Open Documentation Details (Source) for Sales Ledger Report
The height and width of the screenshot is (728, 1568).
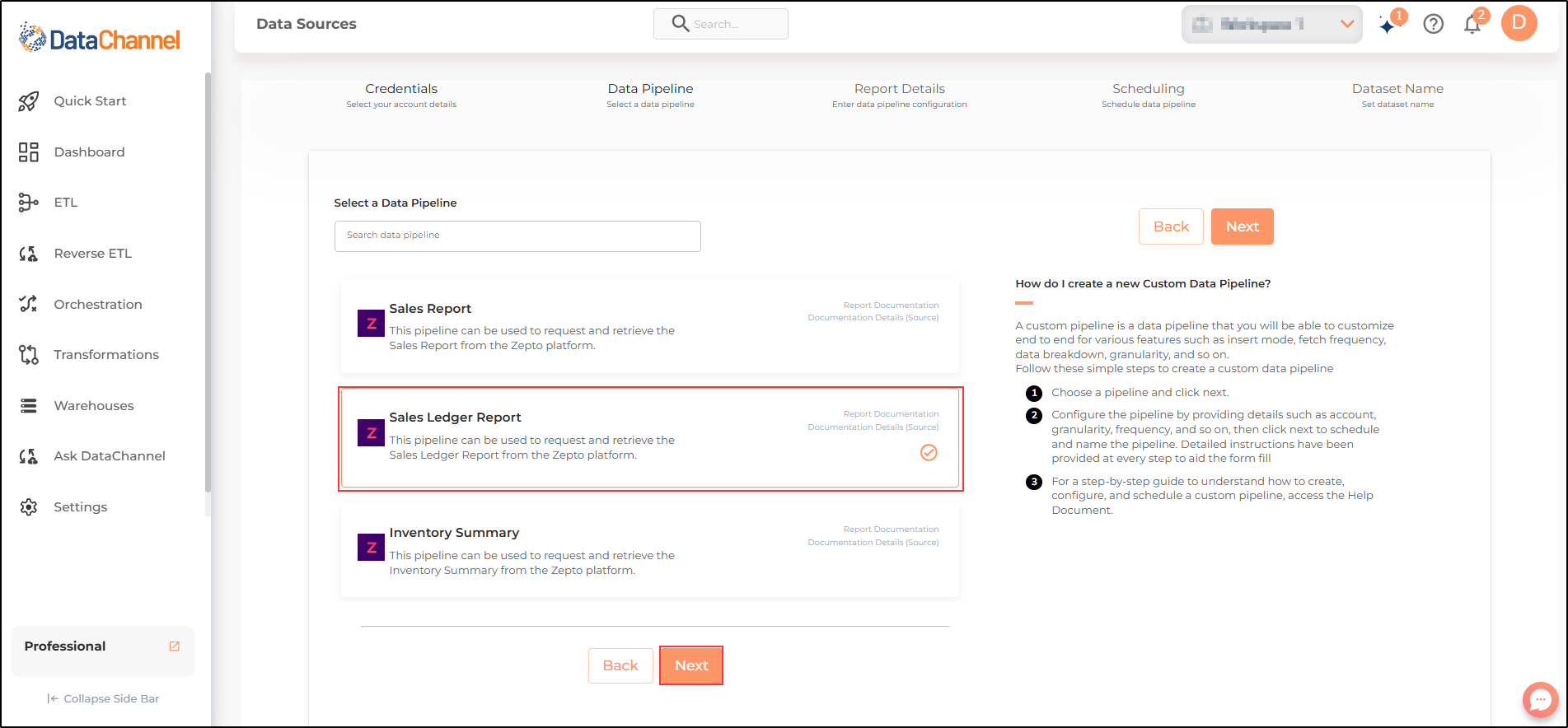pos(873,427)
